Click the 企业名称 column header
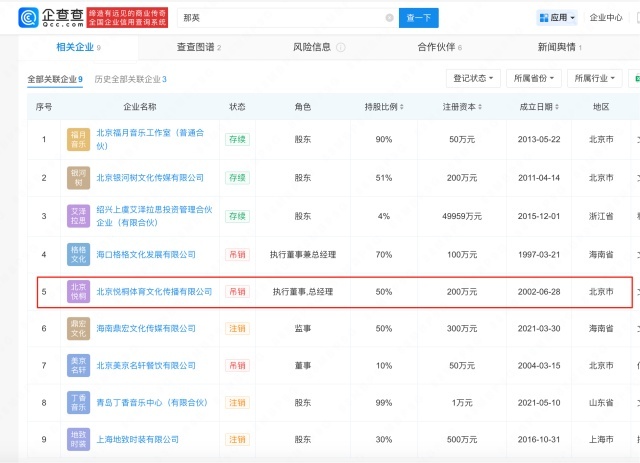This screenshot has width=640, height=463. pyautogui.click(x=140, y=107)
